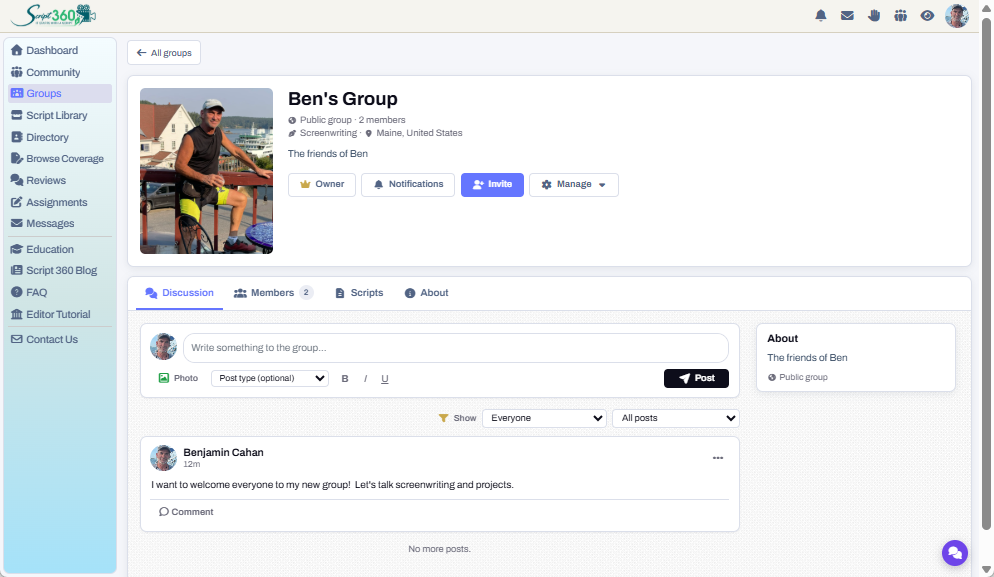Click the Post button
The image size is (994, 577).
(696, 379)
